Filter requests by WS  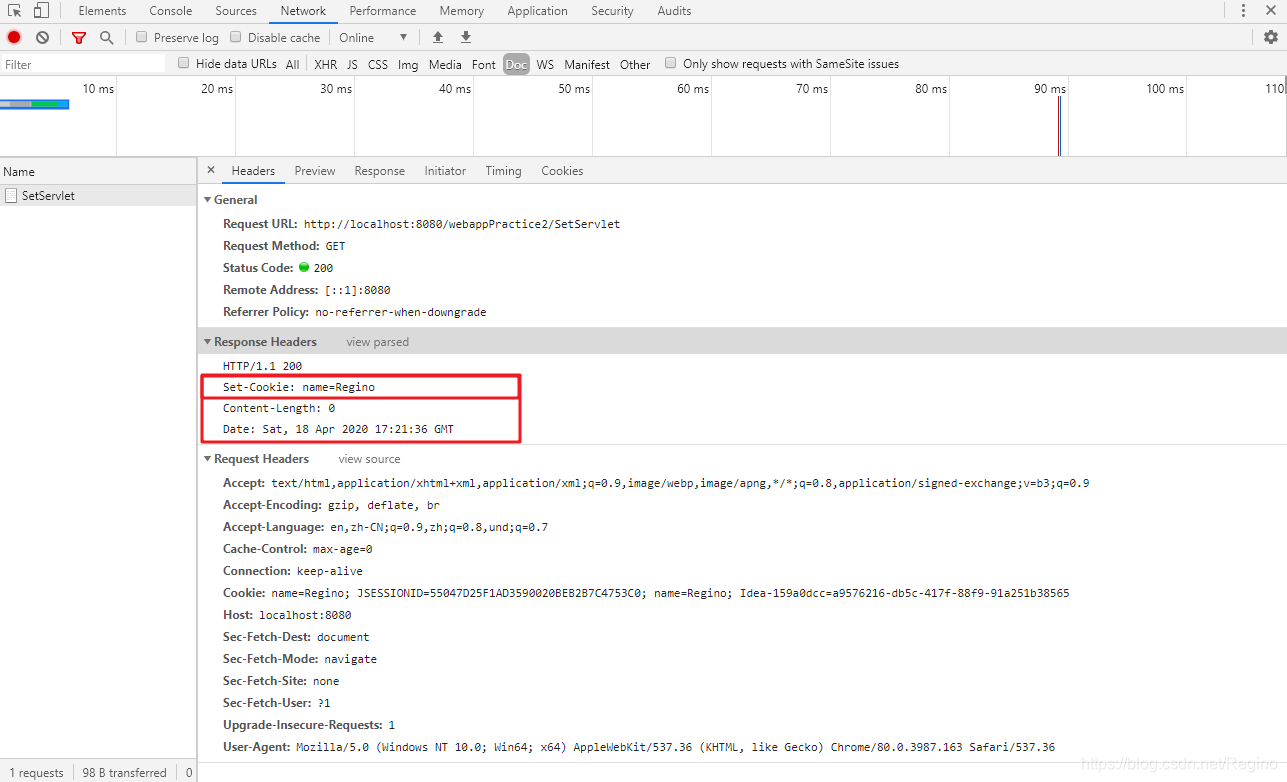click(x=545, y=64)
